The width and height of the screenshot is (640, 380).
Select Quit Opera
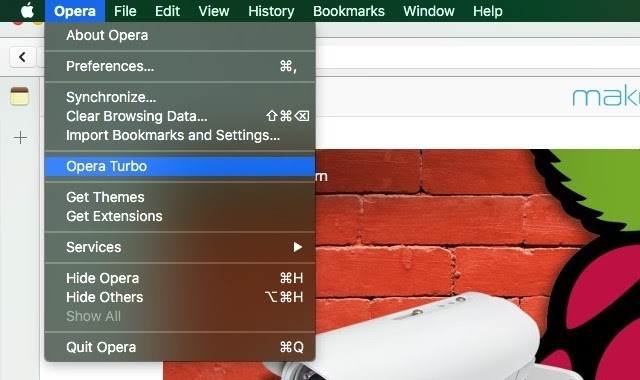[180, 347]
